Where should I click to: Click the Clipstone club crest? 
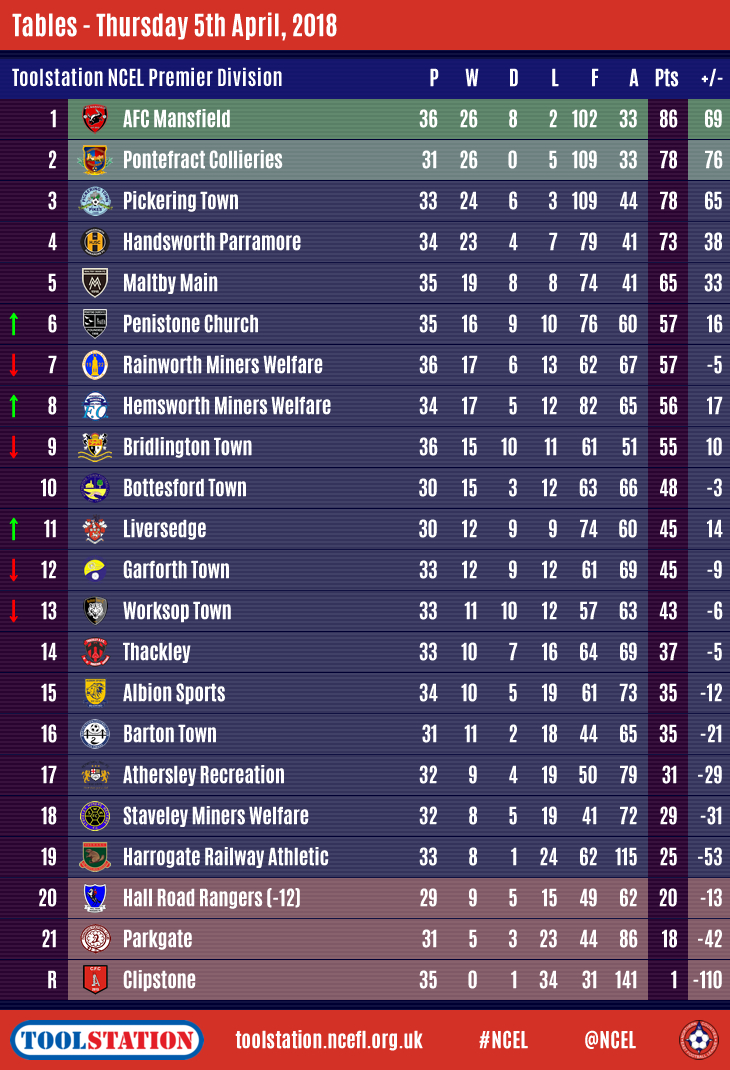pyautogui.click(x=94, y=980)
